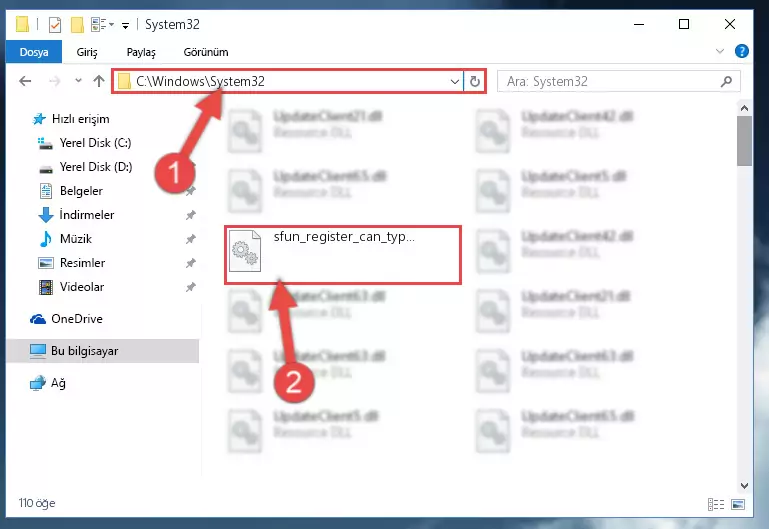This screenshot has width=769, height=529.
Task: Open Müzik folder in sidebar
Action: [76, 239]
